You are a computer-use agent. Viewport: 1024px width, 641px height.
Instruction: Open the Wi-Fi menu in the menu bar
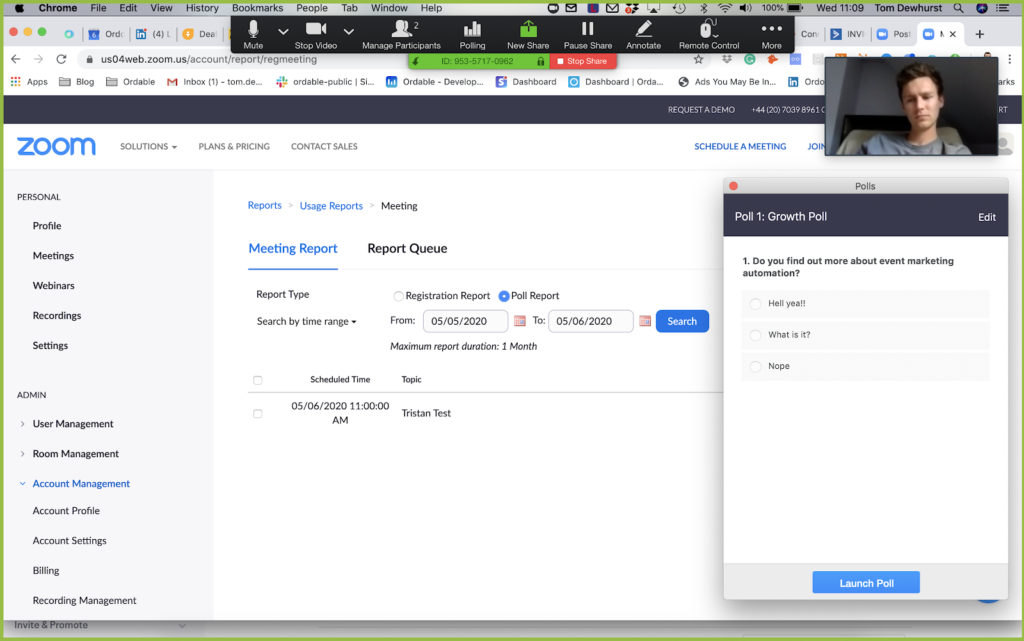(724, 8)
